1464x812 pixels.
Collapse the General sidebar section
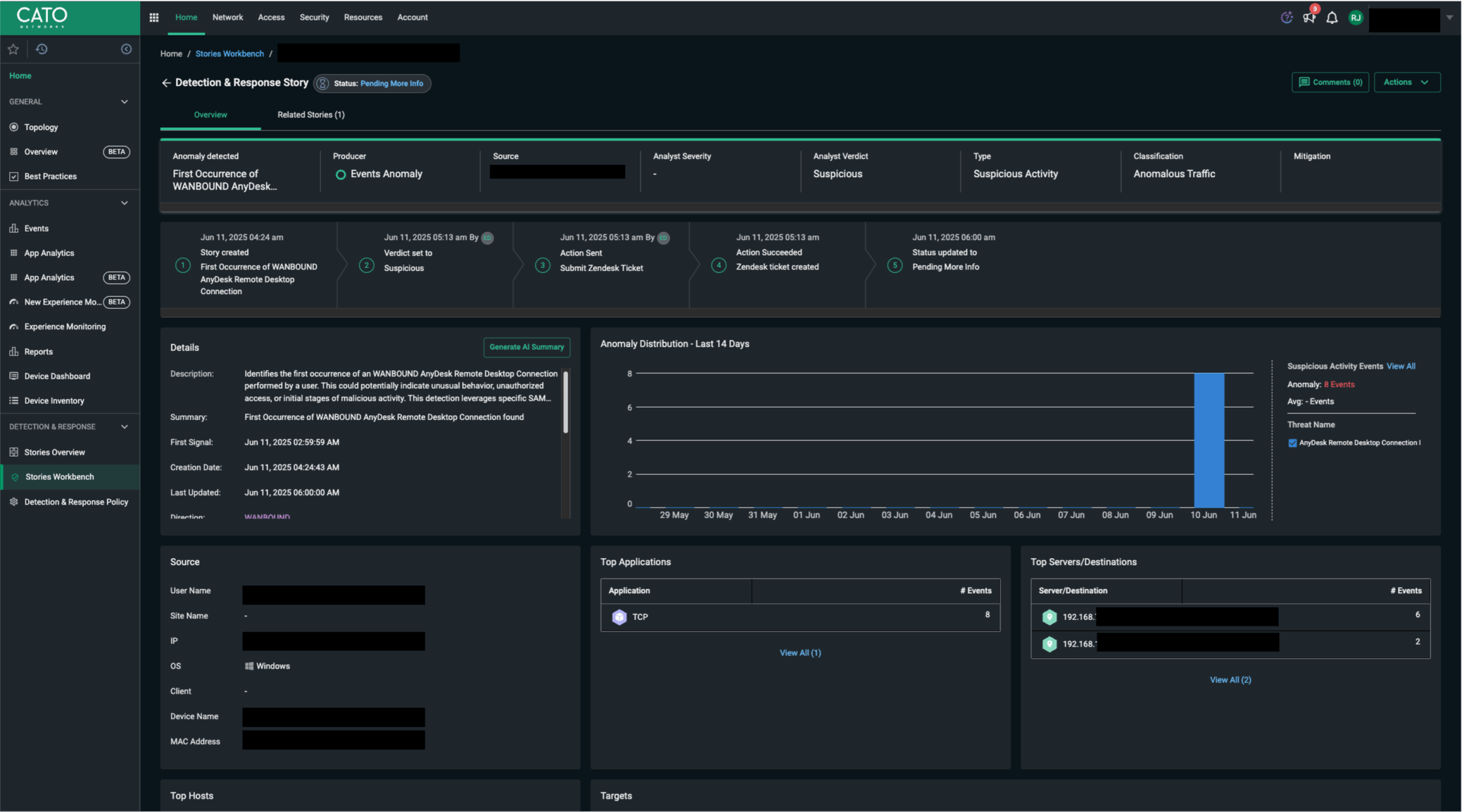pyautogui.click(x=125, y=102)
